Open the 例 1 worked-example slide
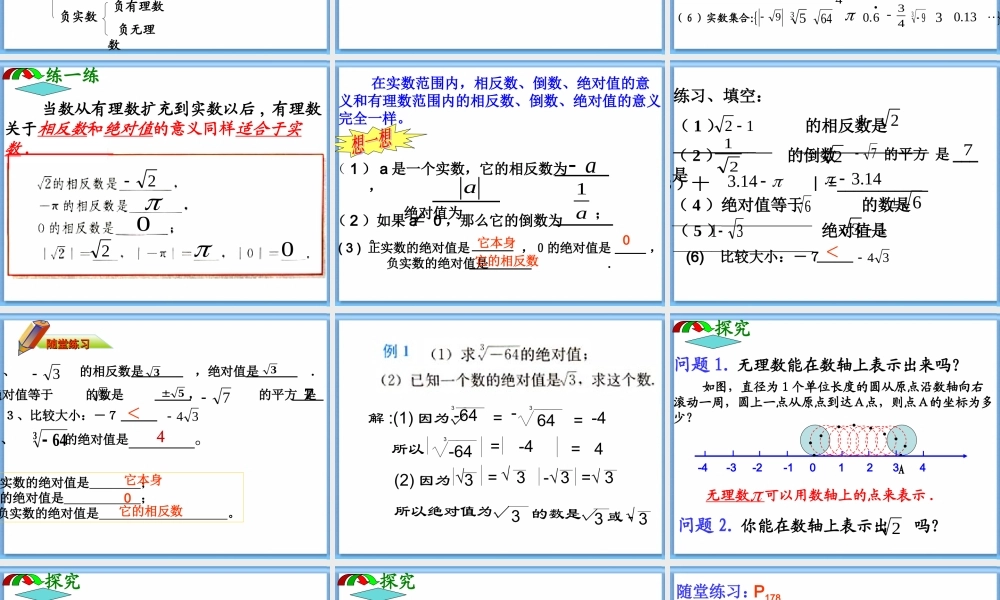Viewport: 1000px width, 600px height. [x=500, y=437]
